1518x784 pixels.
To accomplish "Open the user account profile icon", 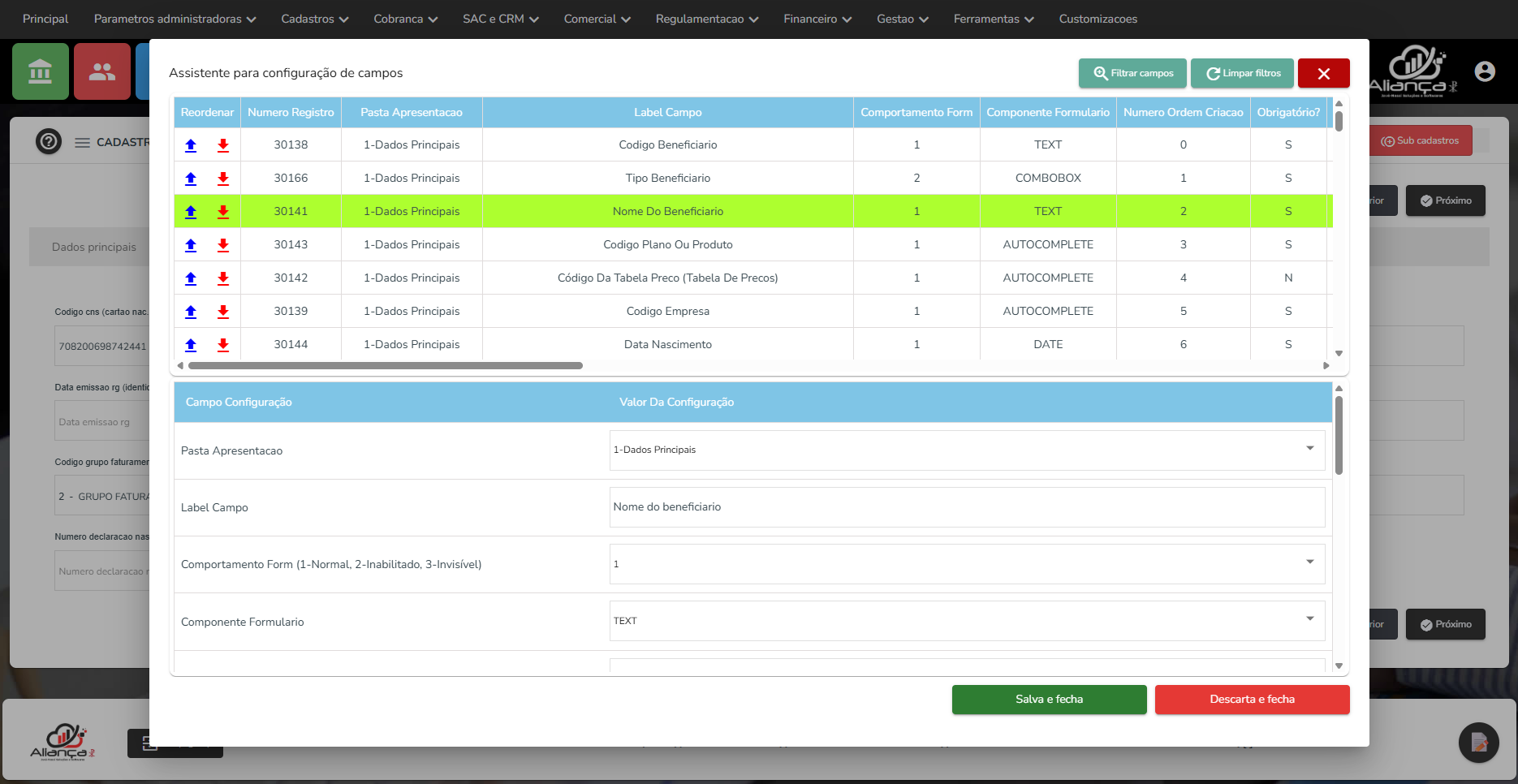I will click(x=1485, y=72).
